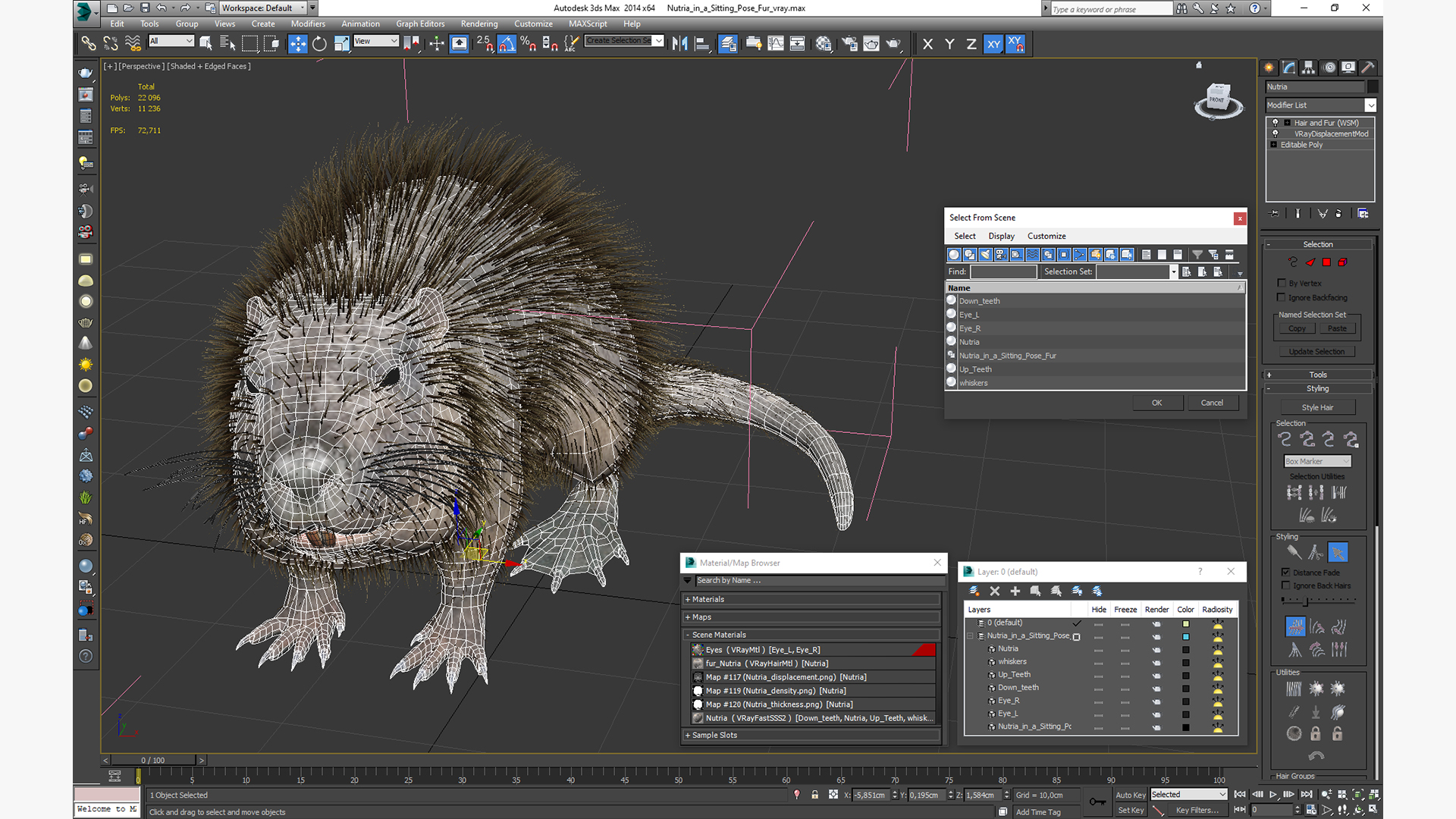Open the Modifiers menu
This screenshot has height=819, width=1456.
308,24
